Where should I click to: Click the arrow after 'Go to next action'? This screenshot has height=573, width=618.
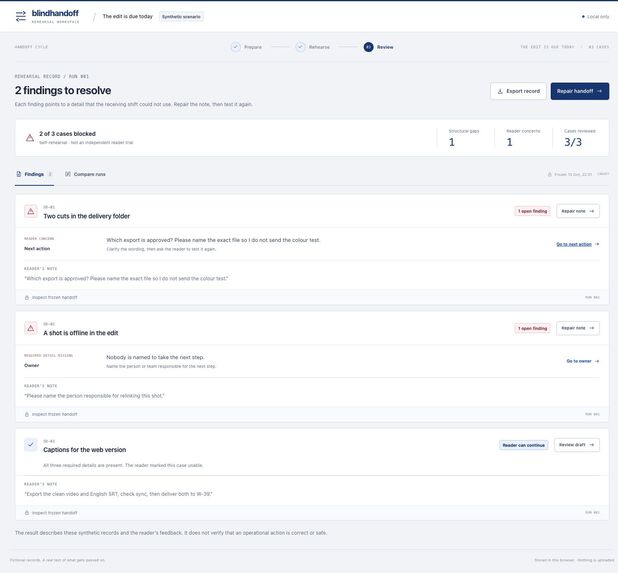pyautogui.click(x=597, y=244)
